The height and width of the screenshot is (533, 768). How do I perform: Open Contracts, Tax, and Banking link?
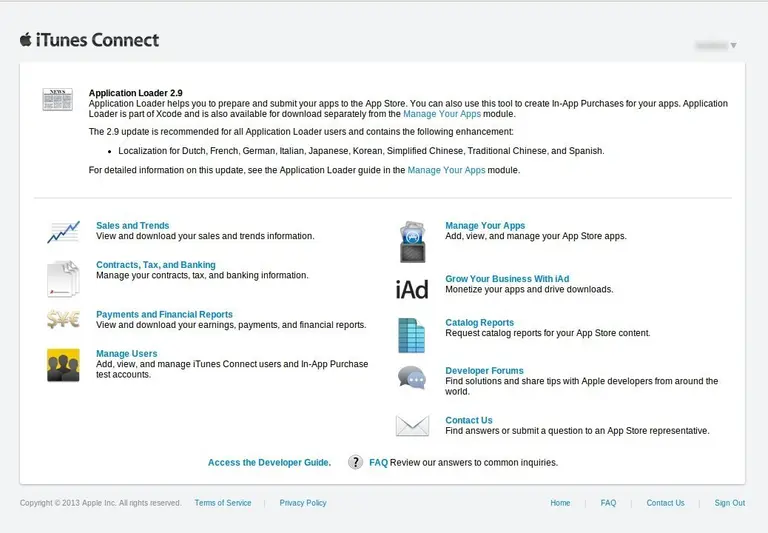tap(156, 265)
